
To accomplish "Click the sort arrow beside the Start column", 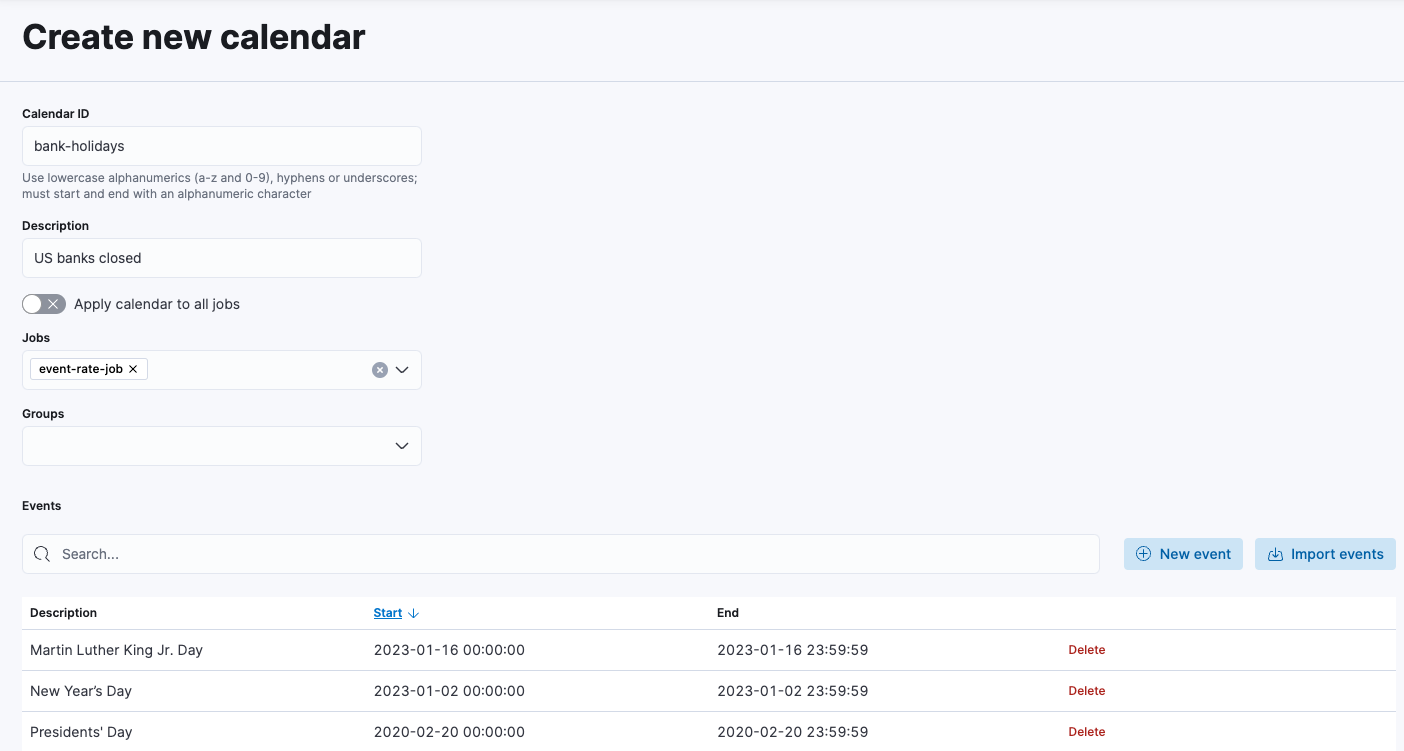I will pyautogui.click(x=414, y=613).
